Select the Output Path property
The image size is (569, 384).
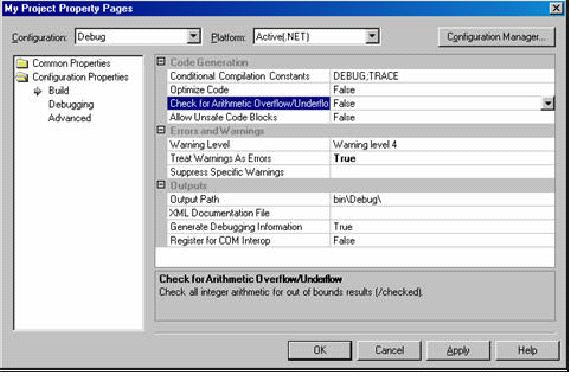pyautogui.click(x=249, y=199)
